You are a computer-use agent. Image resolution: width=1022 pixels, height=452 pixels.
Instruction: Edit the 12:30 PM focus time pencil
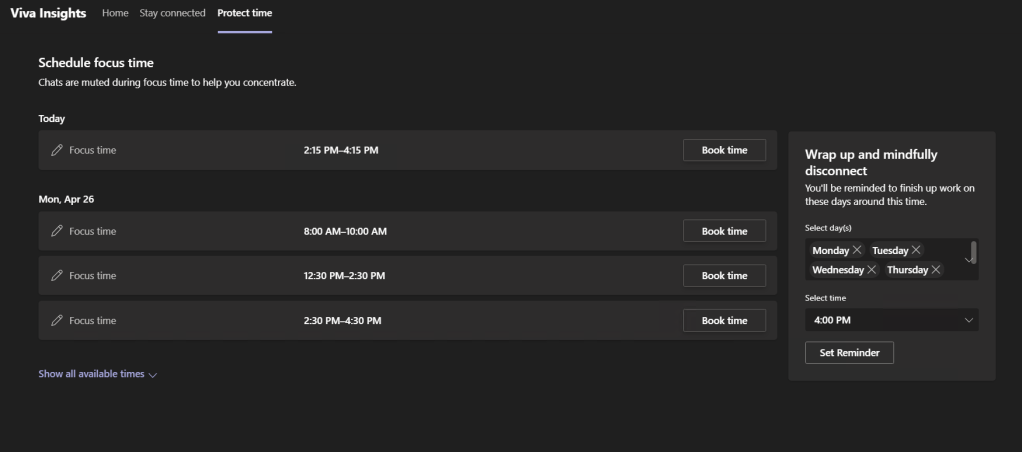57,276
